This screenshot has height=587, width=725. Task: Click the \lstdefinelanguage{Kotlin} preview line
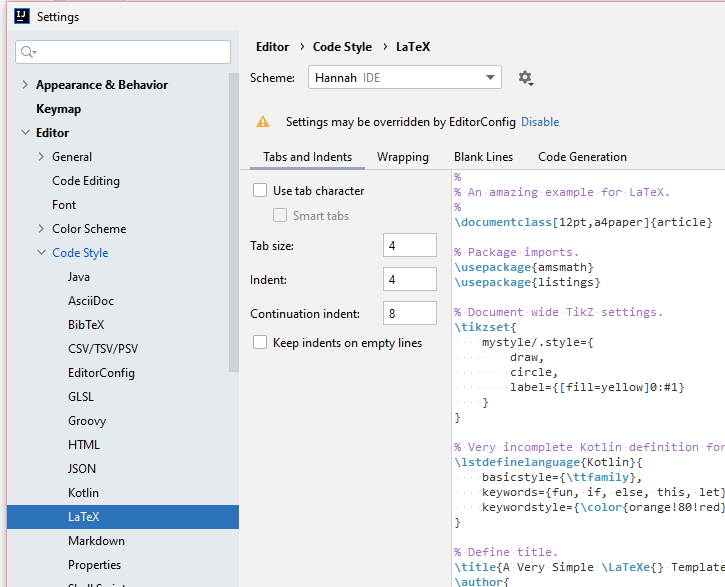[548, 462]
